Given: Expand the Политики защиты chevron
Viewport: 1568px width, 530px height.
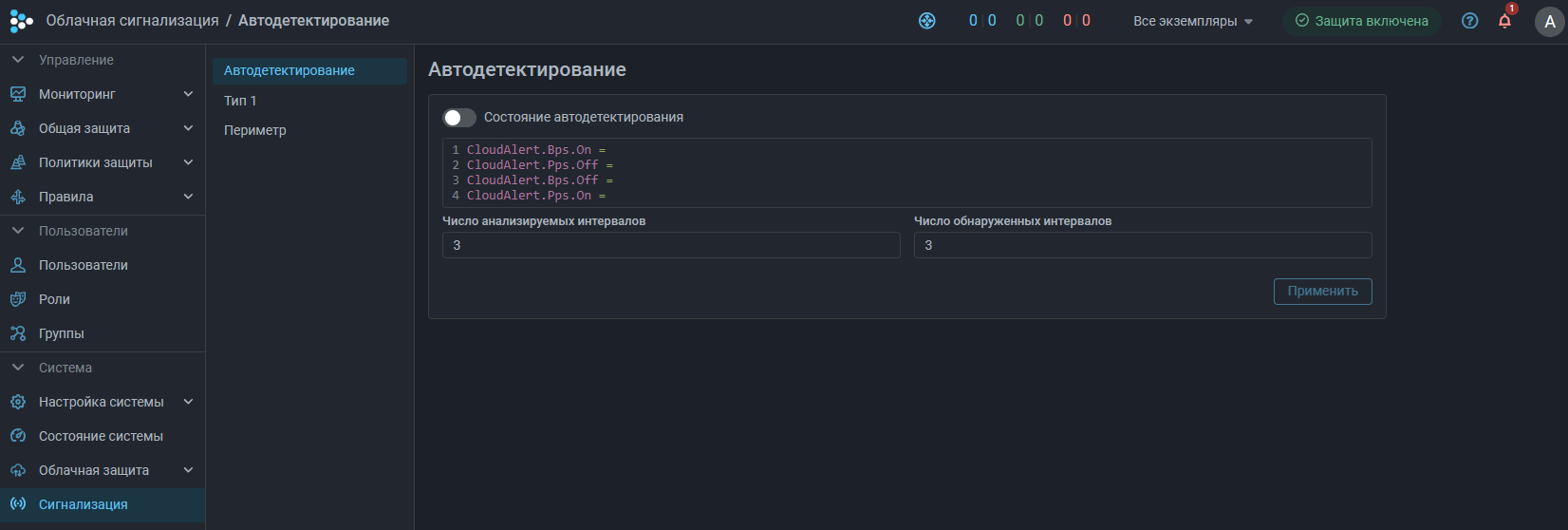Looking at the screenshot, I should [188, 162].
